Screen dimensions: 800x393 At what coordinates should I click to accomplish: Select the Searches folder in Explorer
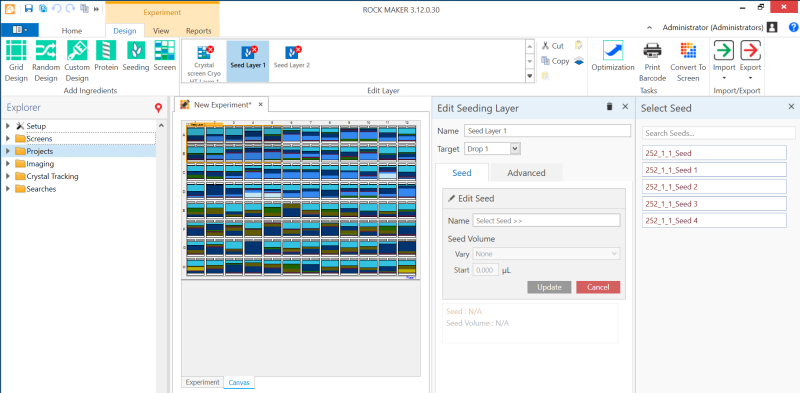coord(41,189)
